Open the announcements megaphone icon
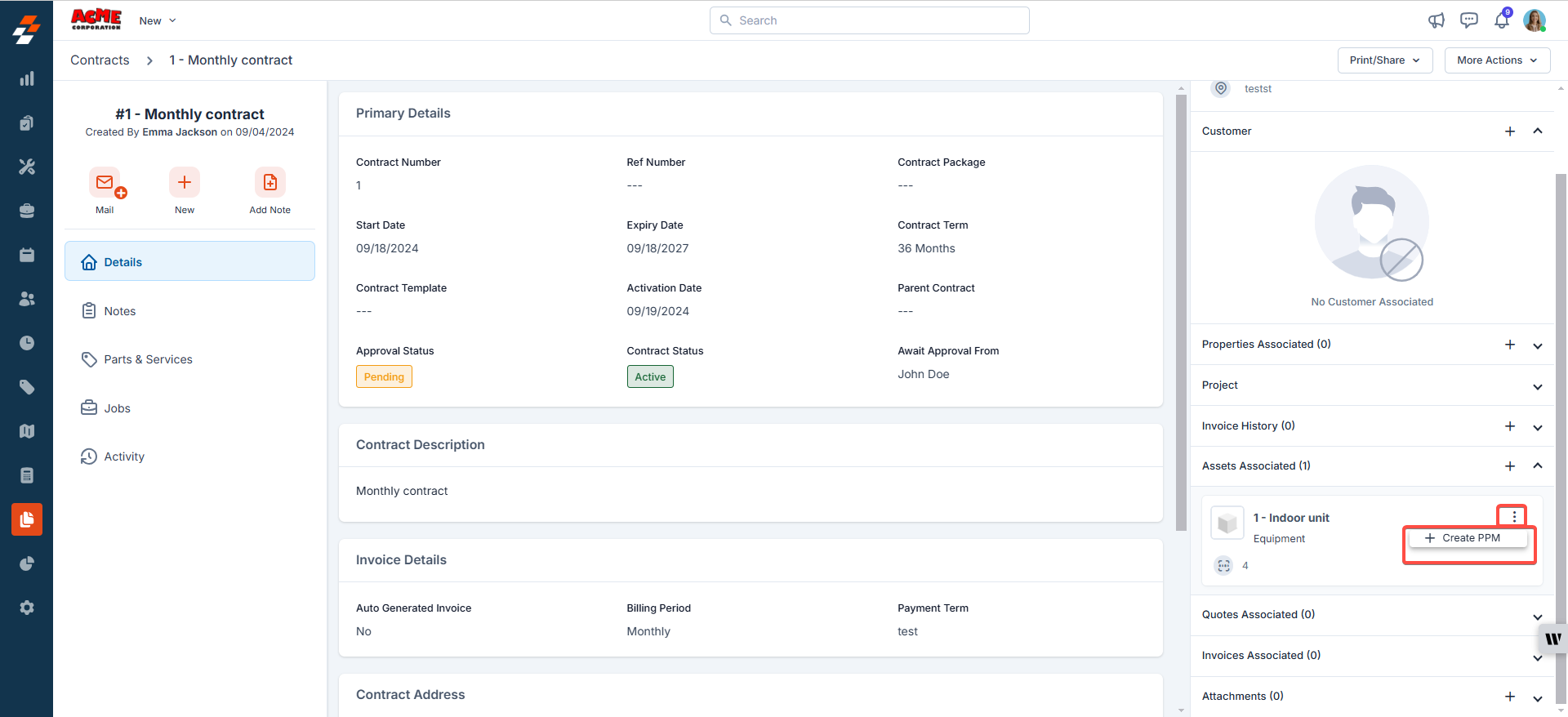1568x717 pixels. (x=1437, y=20)
